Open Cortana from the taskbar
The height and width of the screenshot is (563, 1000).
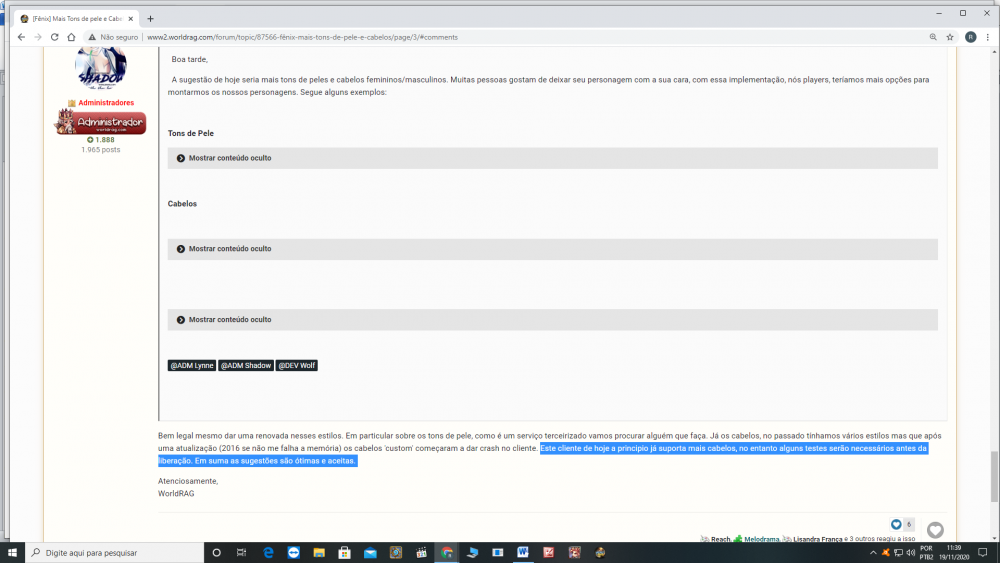pos(216,552)
